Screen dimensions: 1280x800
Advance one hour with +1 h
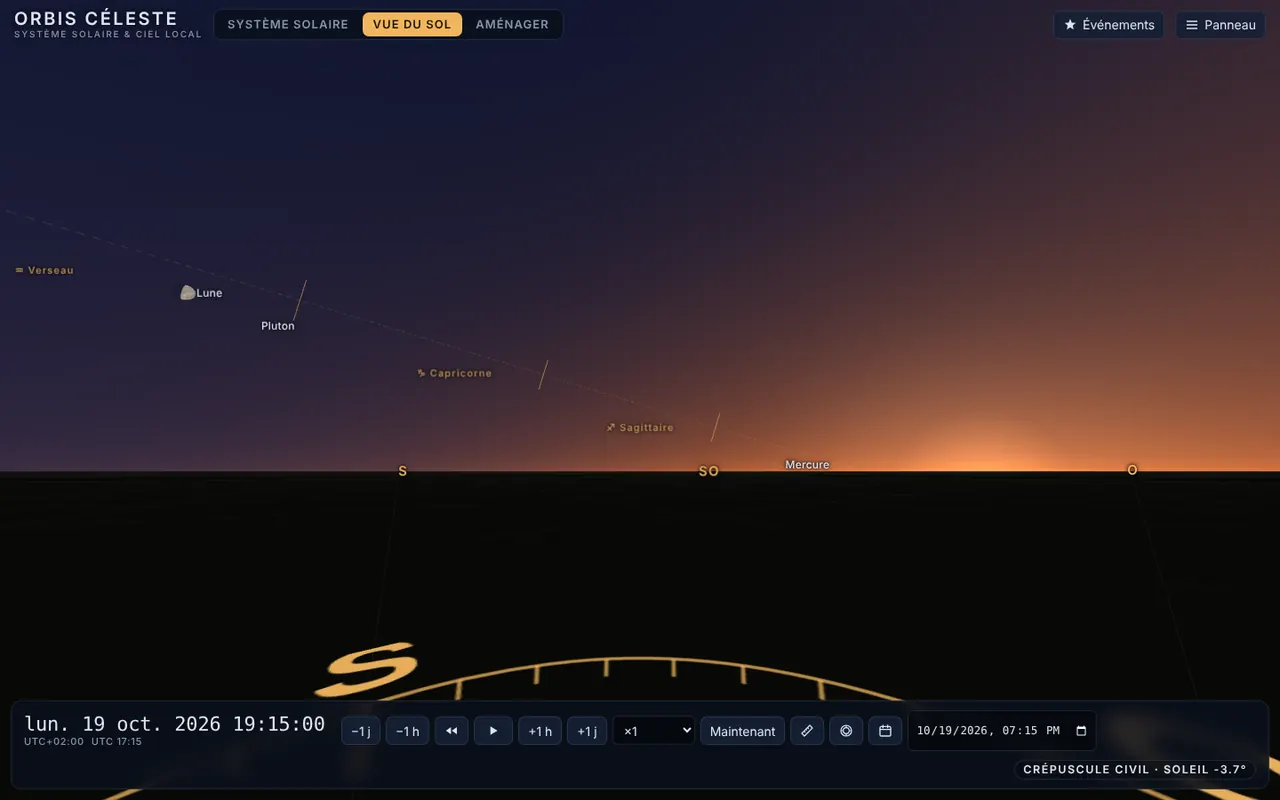[540, 731]
